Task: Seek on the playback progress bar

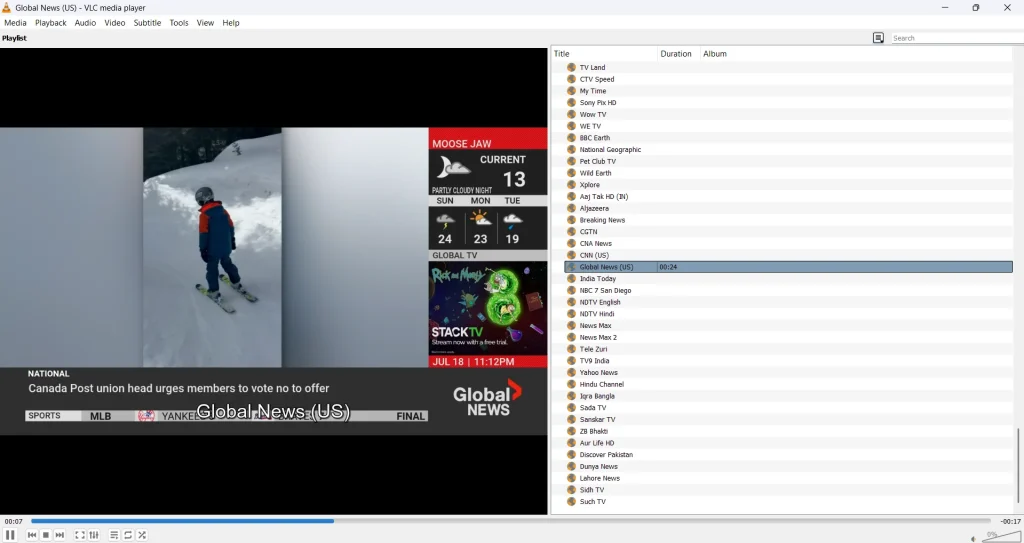Action: [511, 521]
